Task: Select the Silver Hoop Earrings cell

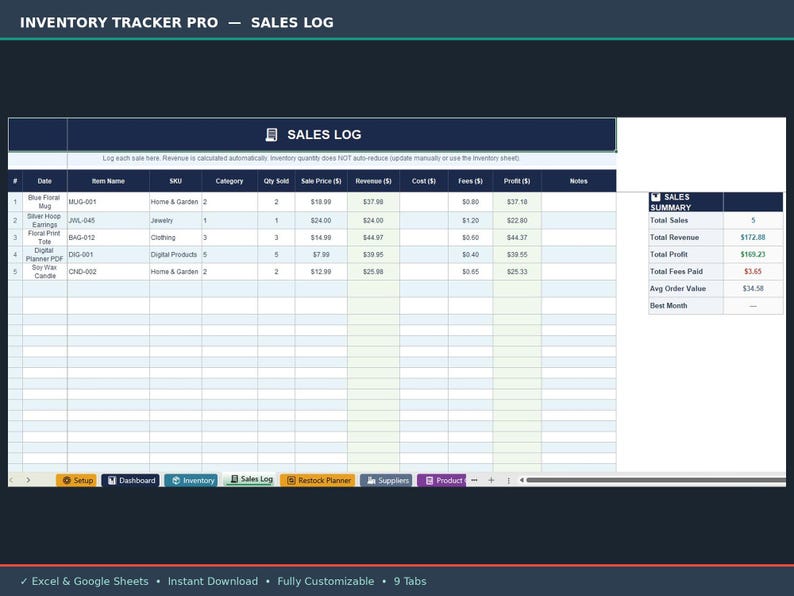Action: click(45, 220)
